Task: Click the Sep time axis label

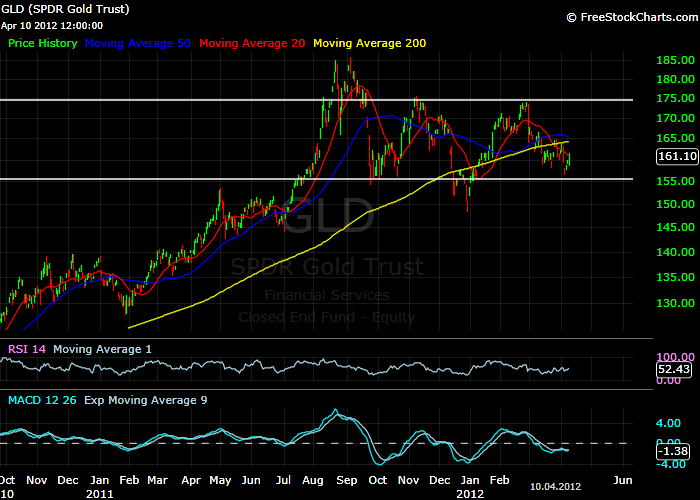Action: tap(346, 480)
